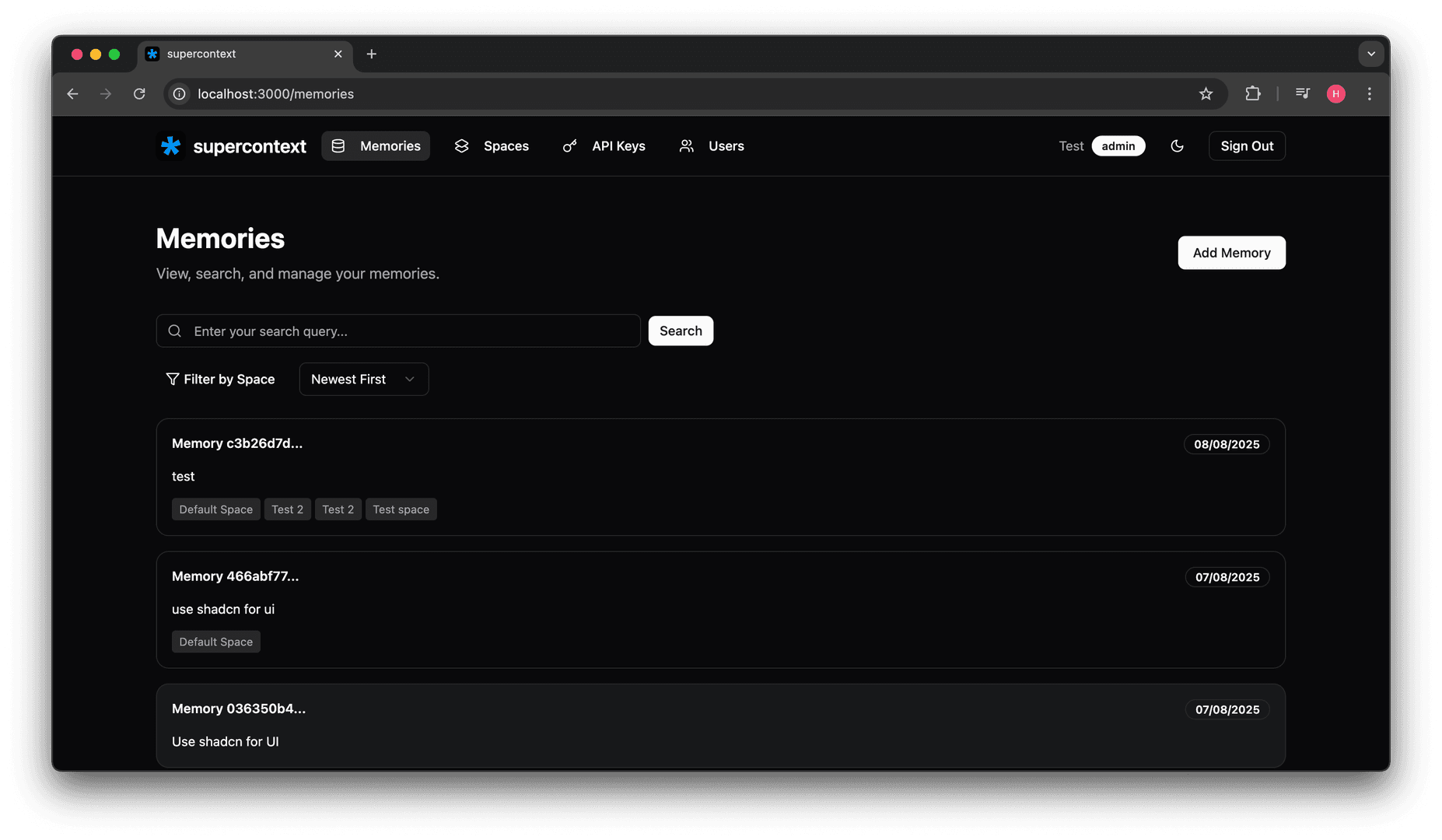Open the media controls icon
Screen dimensions: 1442x840
tap(1302, 94)
